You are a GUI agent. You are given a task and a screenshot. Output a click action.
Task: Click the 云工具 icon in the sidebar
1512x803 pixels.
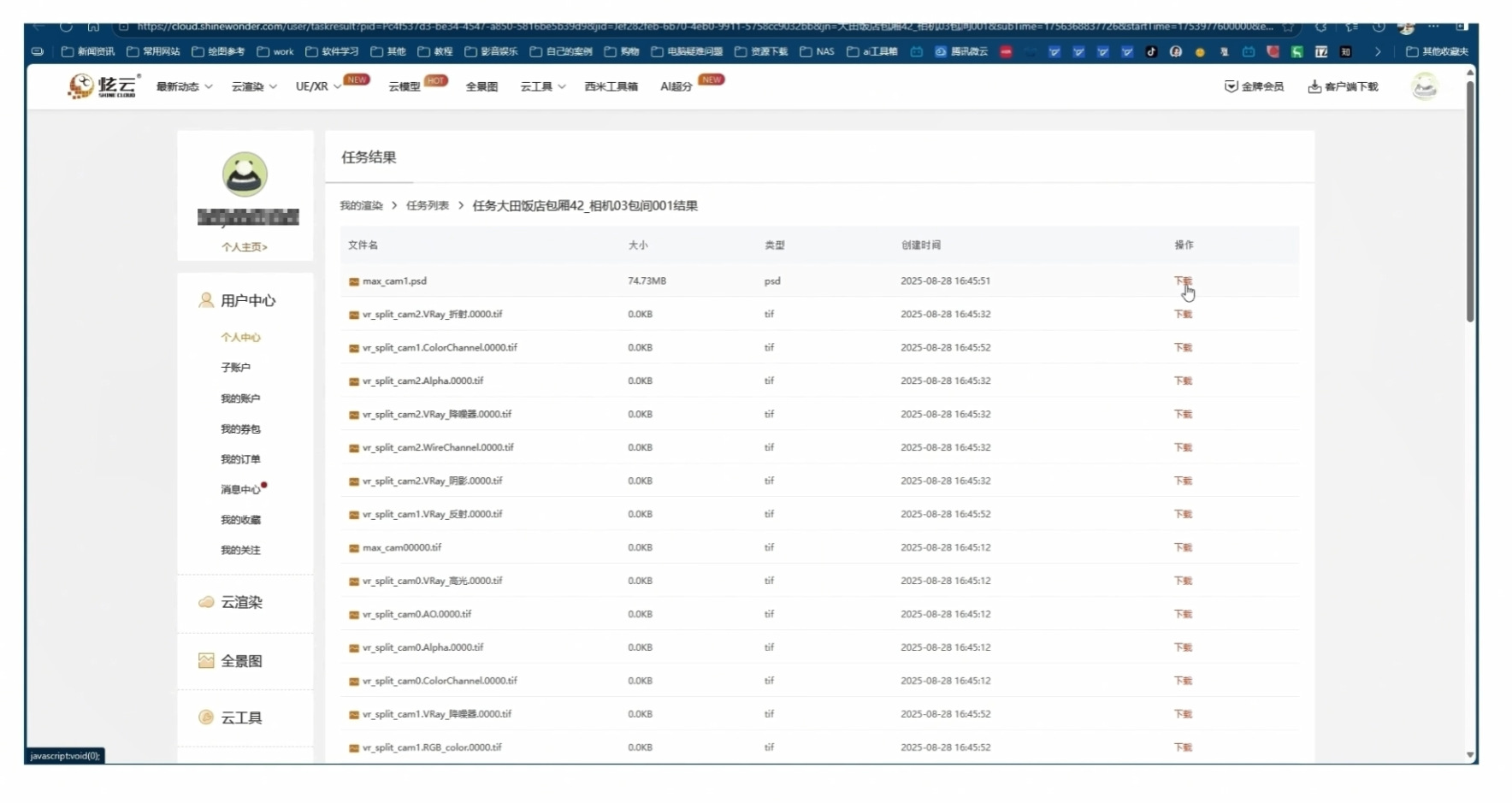[x=206, y=717]
